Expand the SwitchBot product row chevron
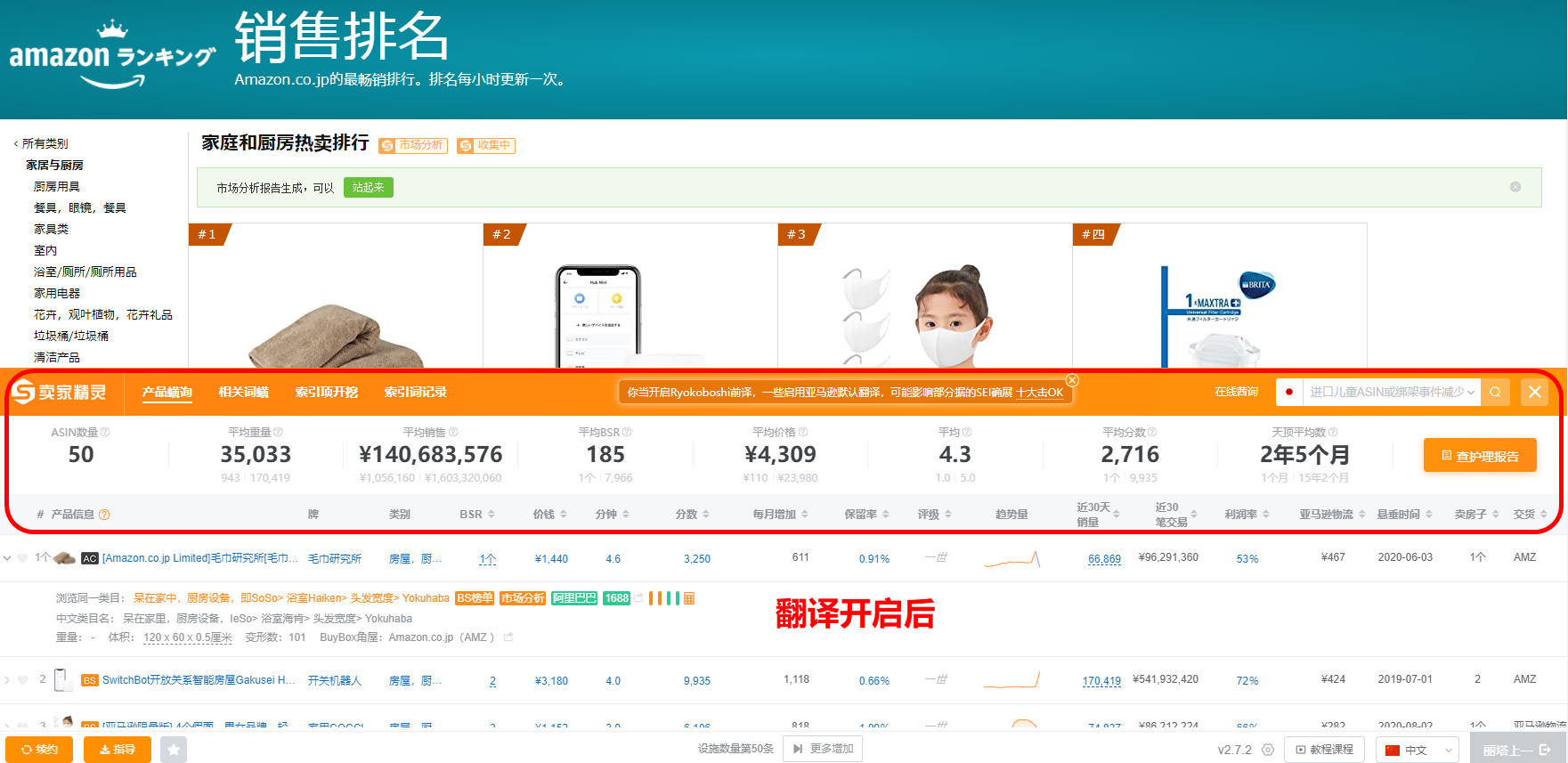1568x763 pixels. tap(8, 680)
